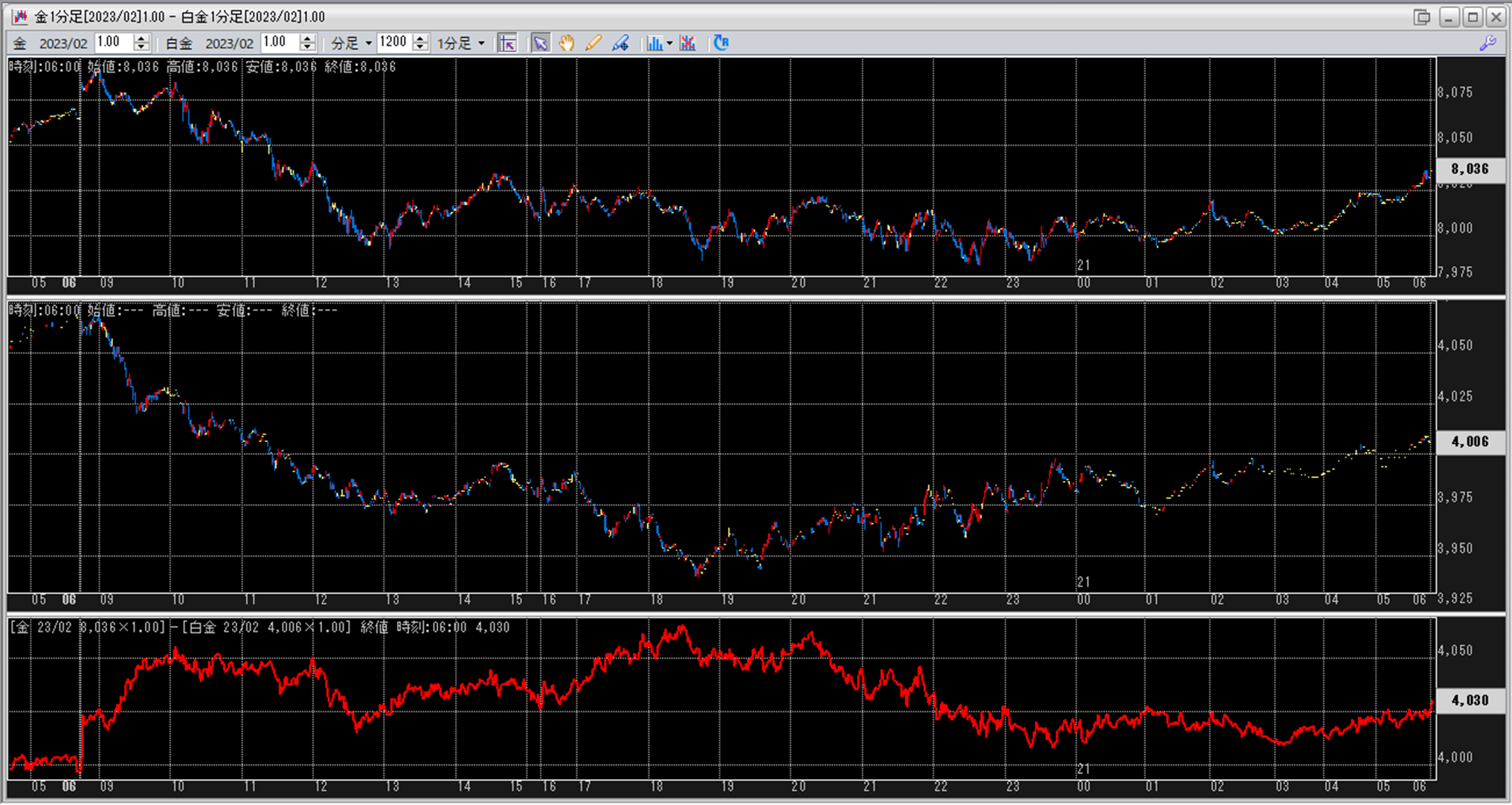Increase the gold 1.00 multiplier stepper
Image resolution: width=1512 pixels, height=805 pixels.
coord(141,39)
